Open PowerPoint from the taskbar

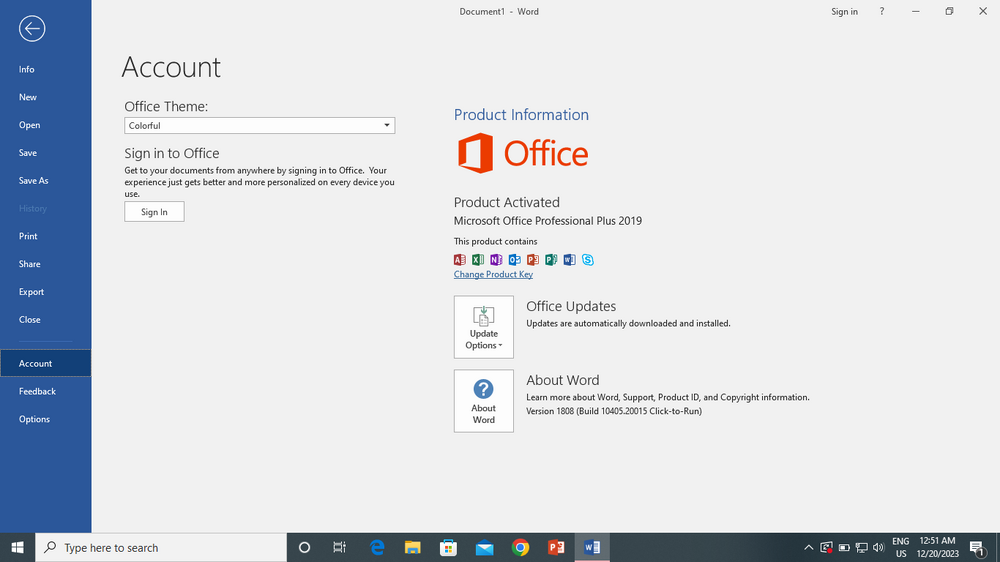click(x=556, y=547)
